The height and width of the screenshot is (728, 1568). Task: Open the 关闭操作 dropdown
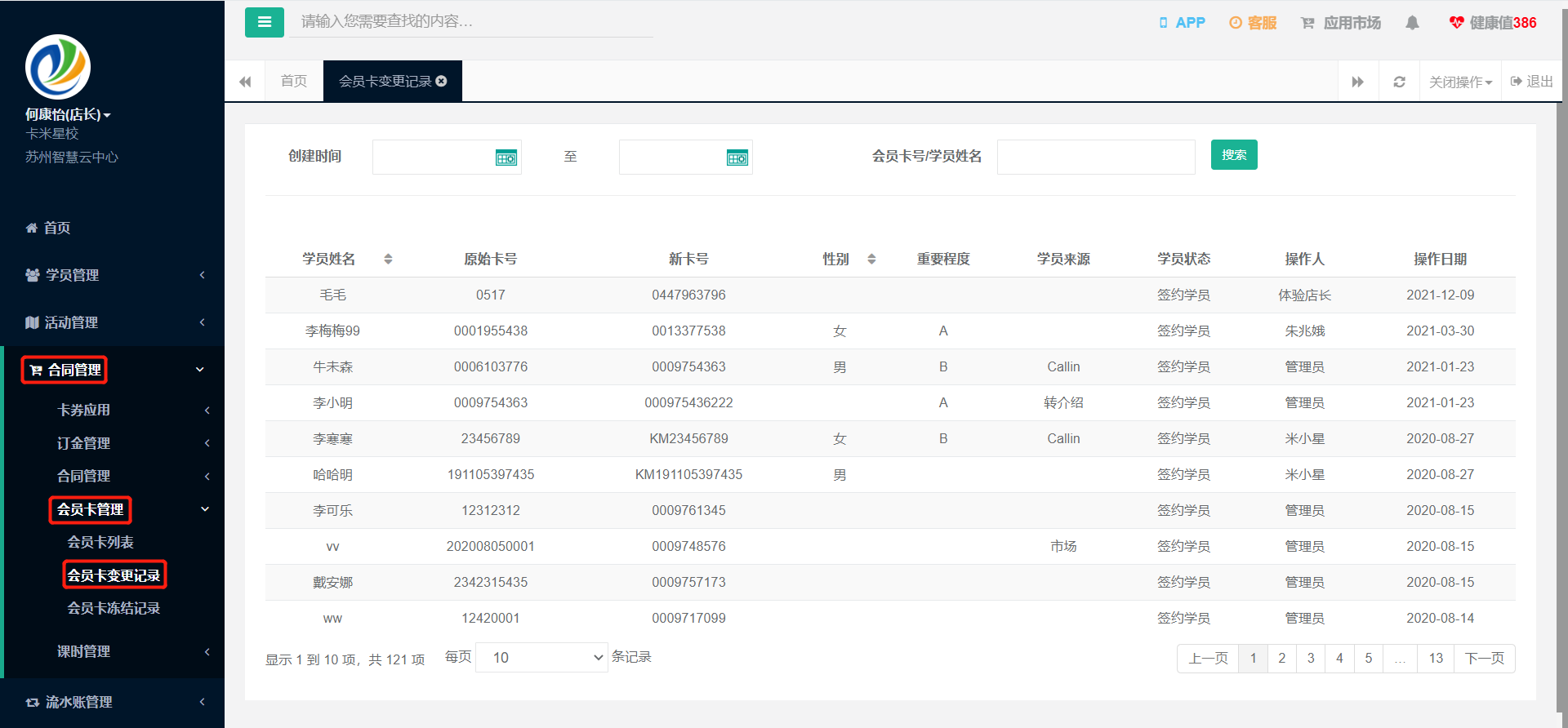pos(1460,82)
